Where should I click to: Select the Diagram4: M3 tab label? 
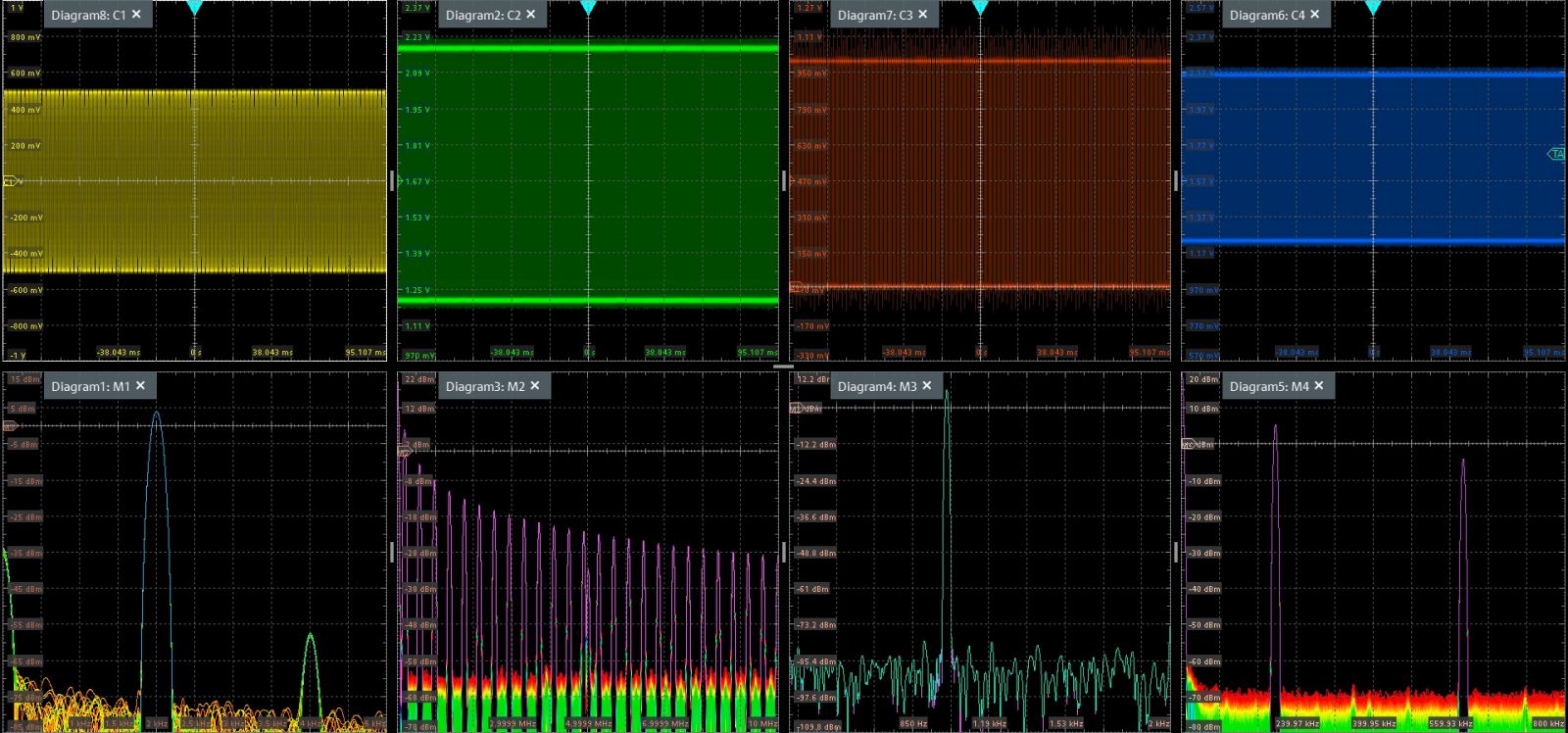pos(877,386)
